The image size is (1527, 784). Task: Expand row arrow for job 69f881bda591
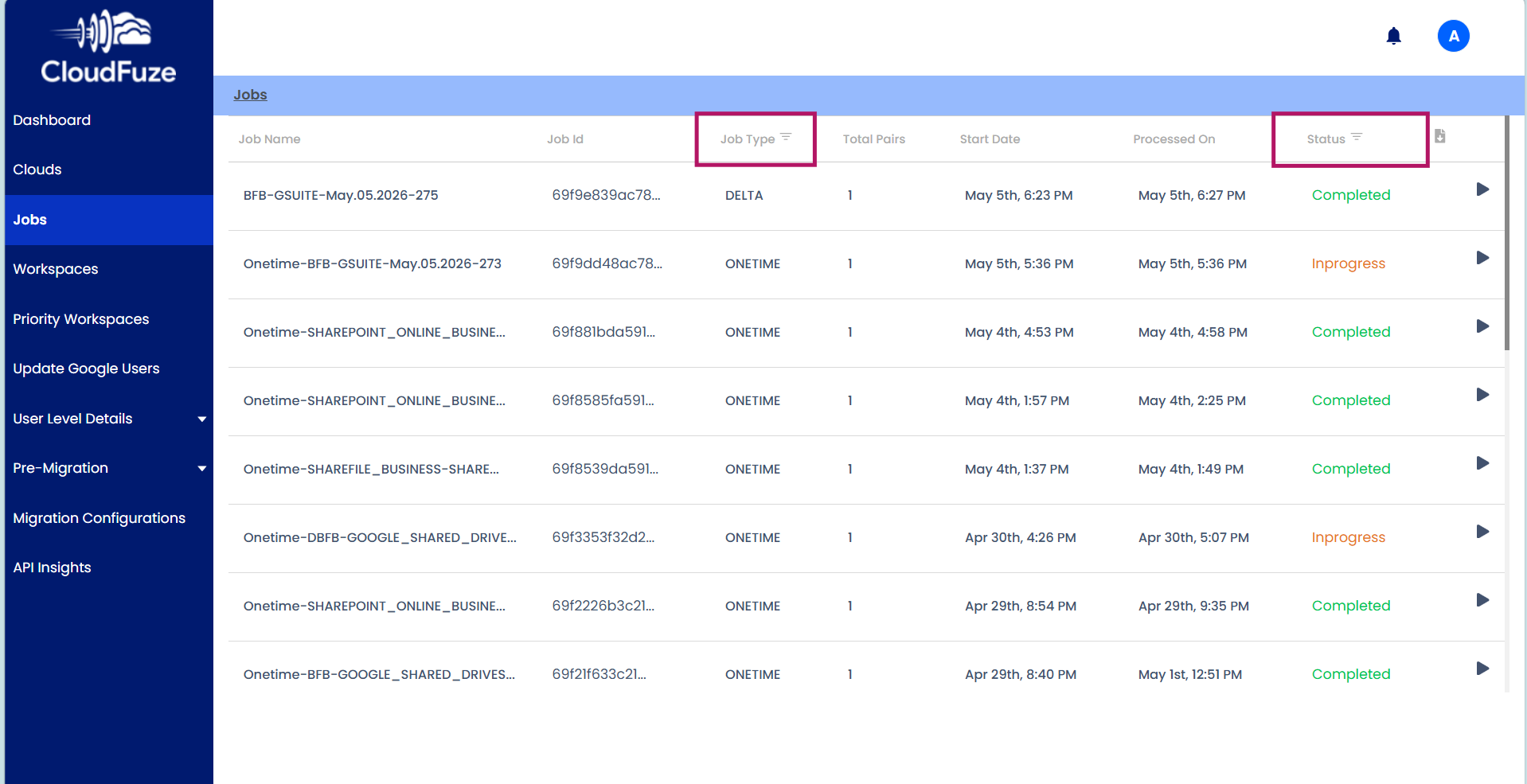coord(1482,326)
